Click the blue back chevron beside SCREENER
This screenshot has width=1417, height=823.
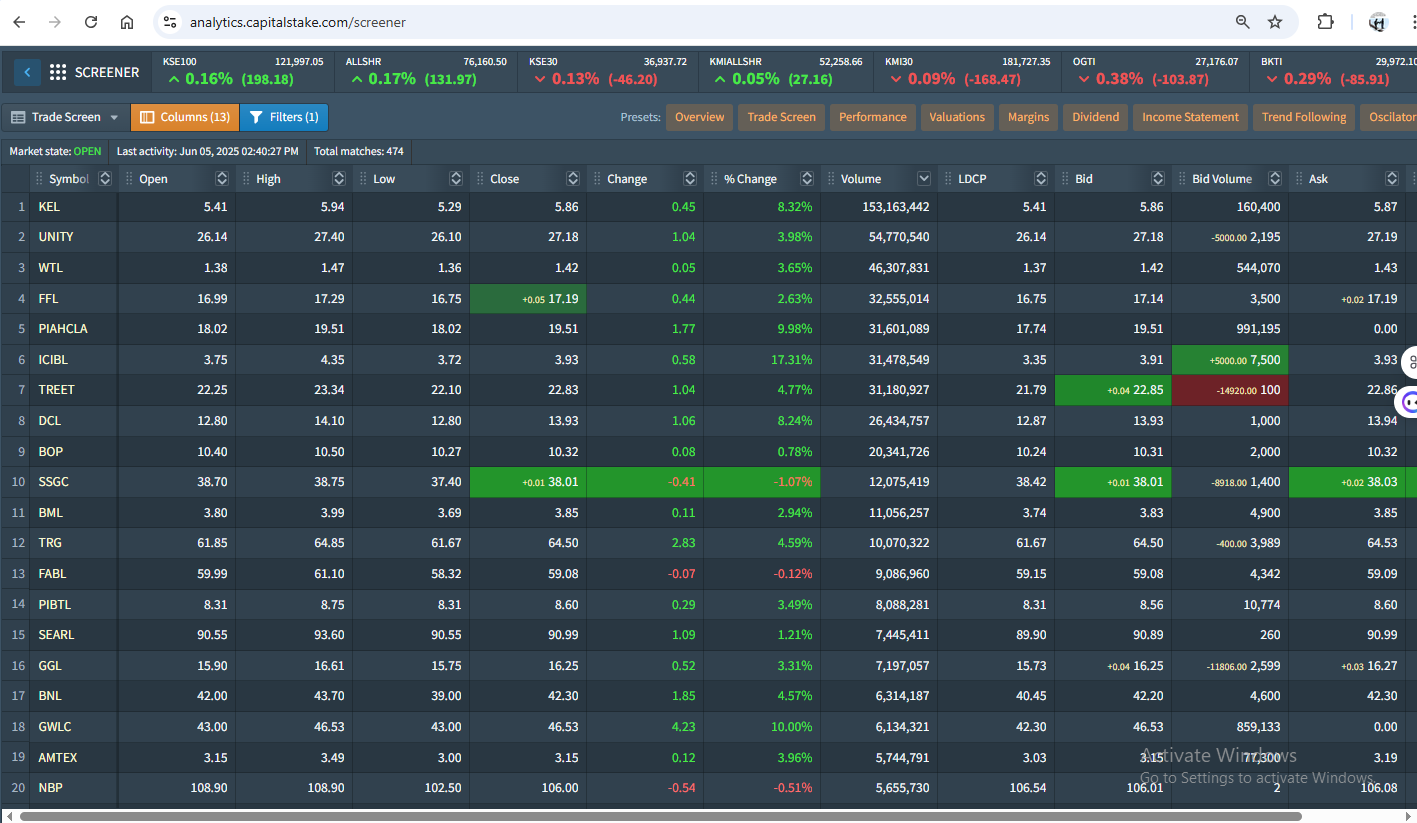click(x=27, y=72)
